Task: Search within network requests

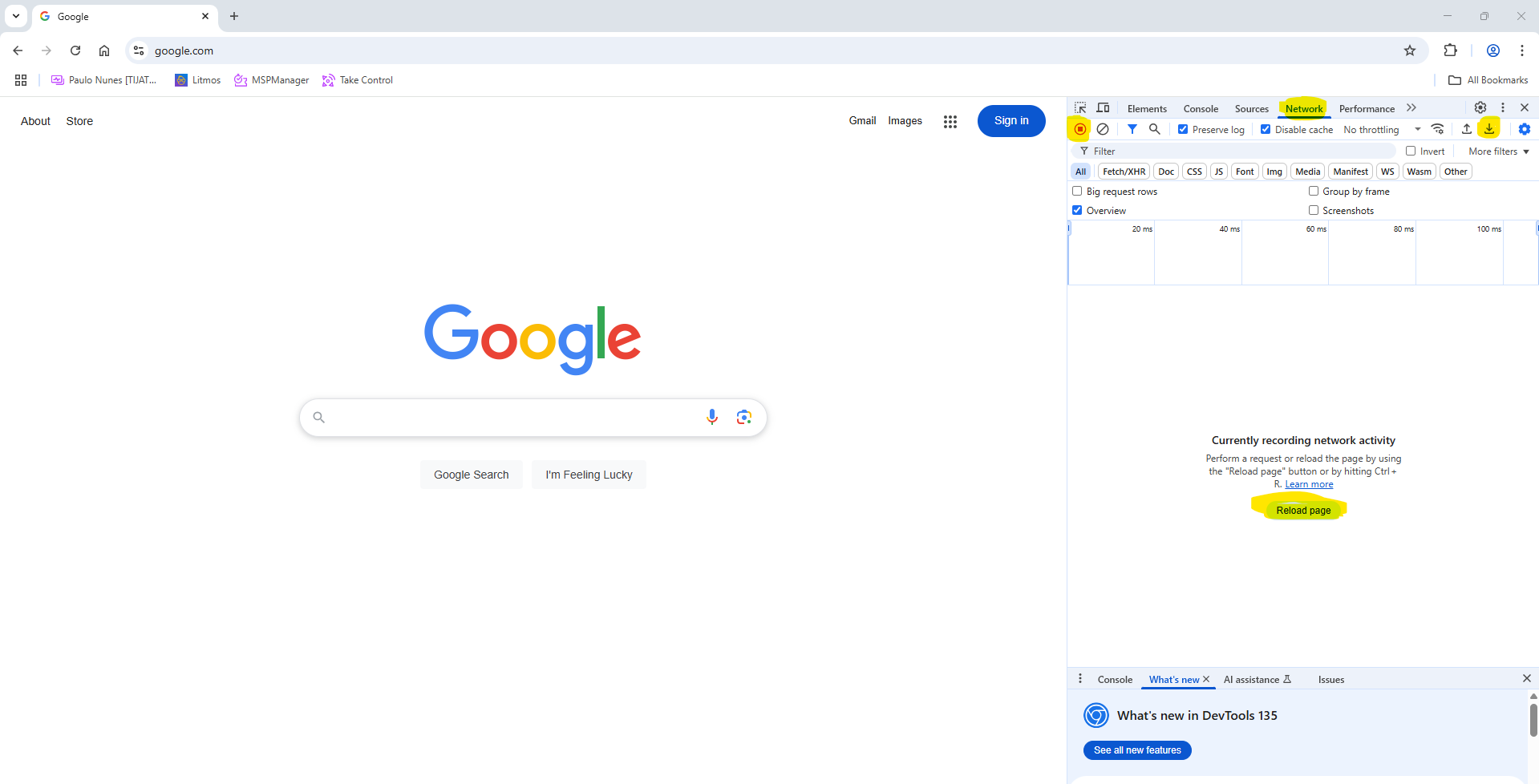Action: [1155, 128]
